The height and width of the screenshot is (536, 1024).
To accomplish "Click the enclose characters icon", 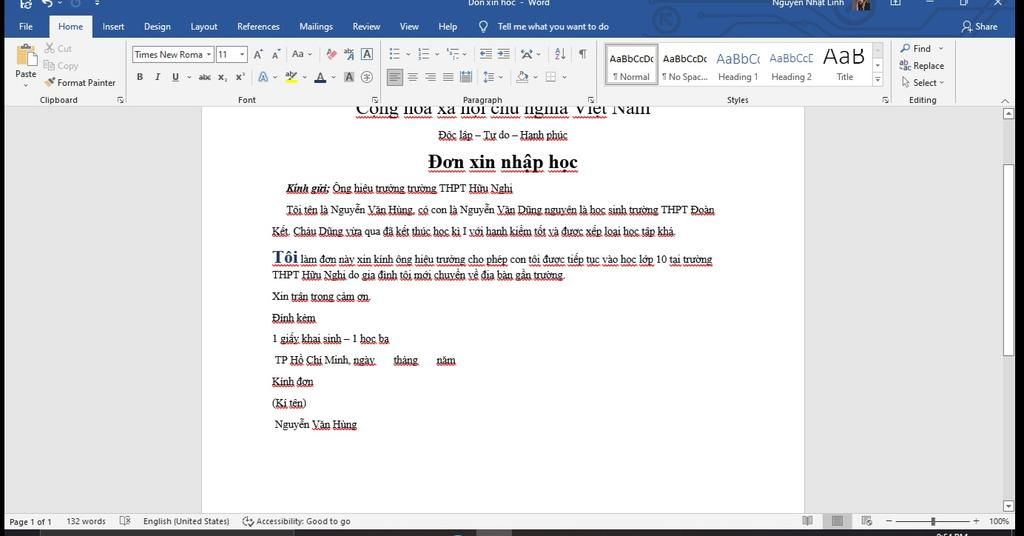I will point(367,77).
